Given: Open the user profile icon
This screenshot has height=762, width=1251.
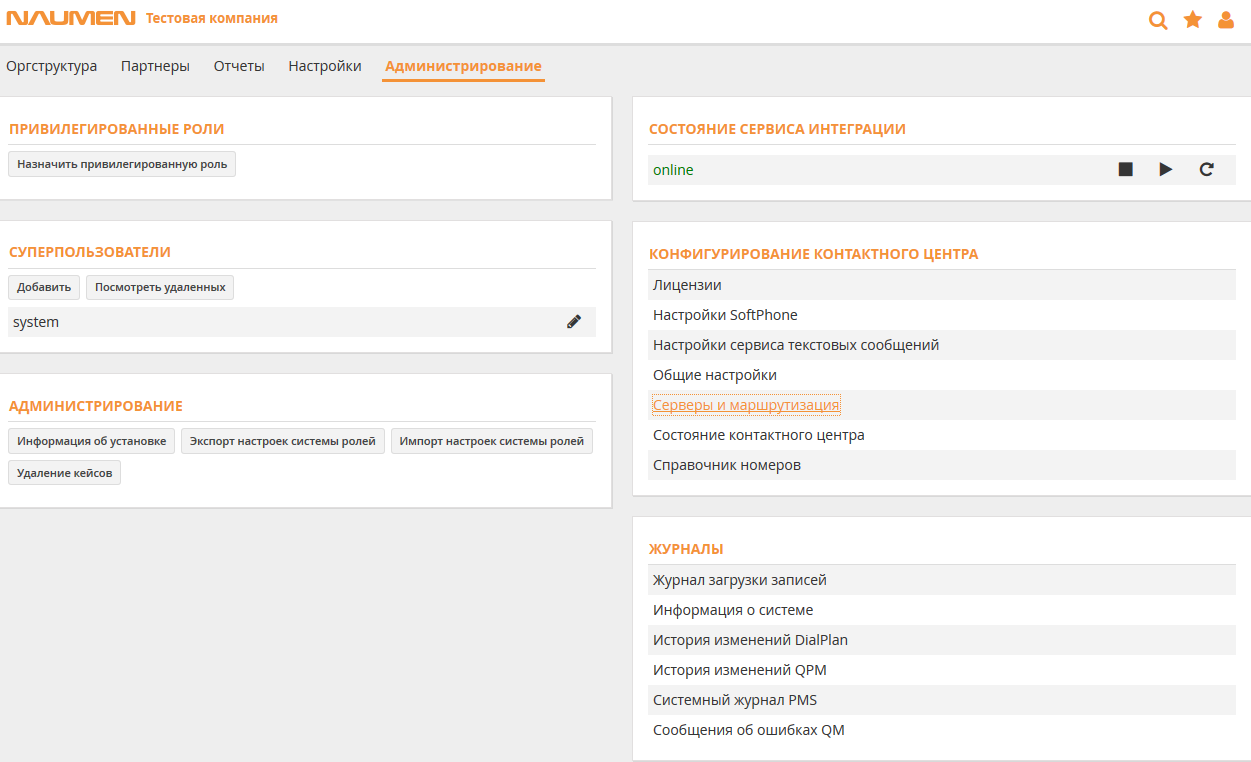Looking at the screenshot, I should click(1226, 20).
